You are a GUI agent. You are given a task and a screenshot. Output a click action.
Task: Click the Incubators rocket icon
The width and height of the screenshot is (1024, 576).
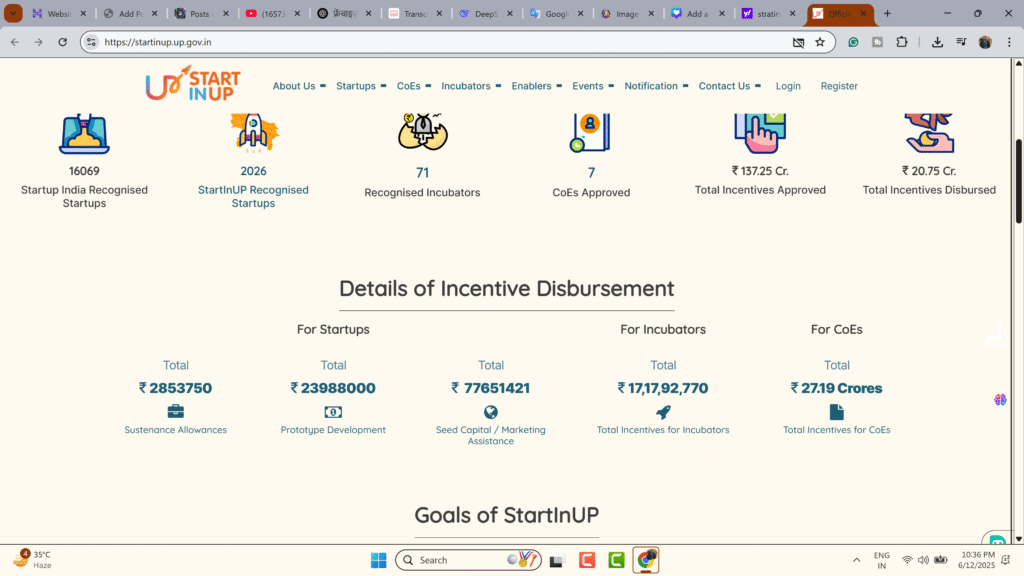click(x=663, y=412)
